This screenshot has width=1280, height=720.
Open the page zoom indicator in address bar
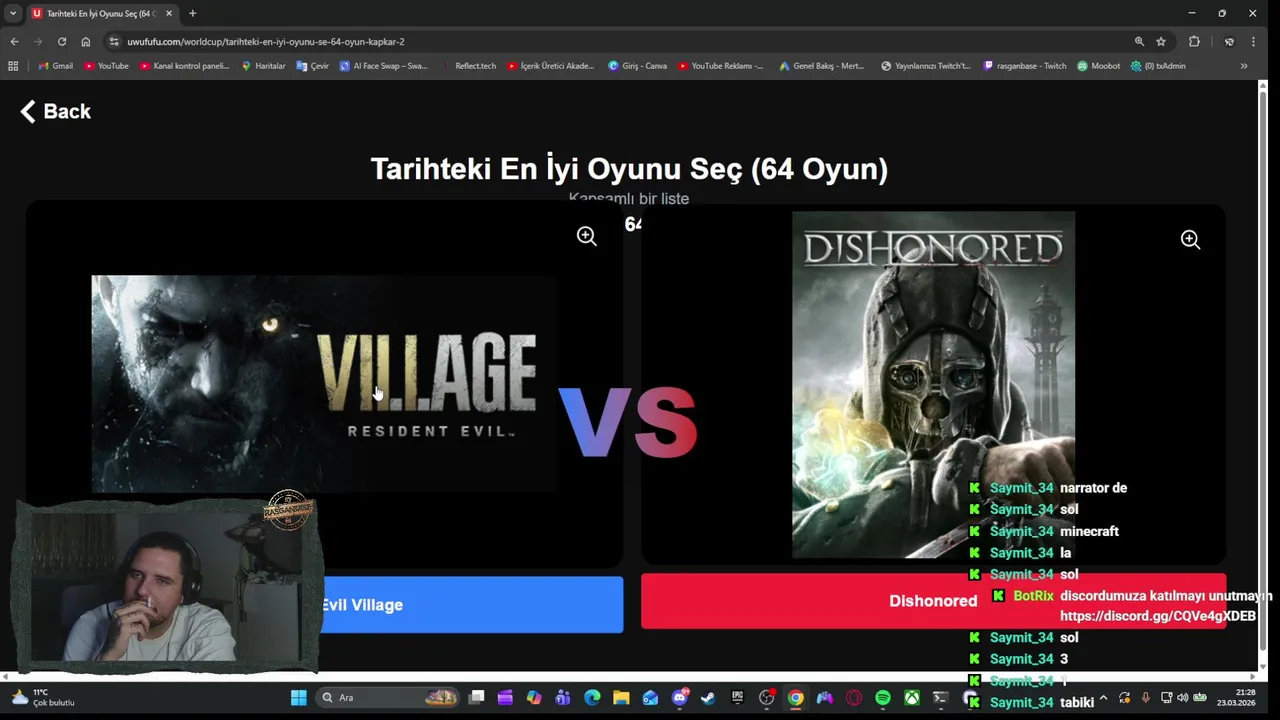click(1139, 41)
